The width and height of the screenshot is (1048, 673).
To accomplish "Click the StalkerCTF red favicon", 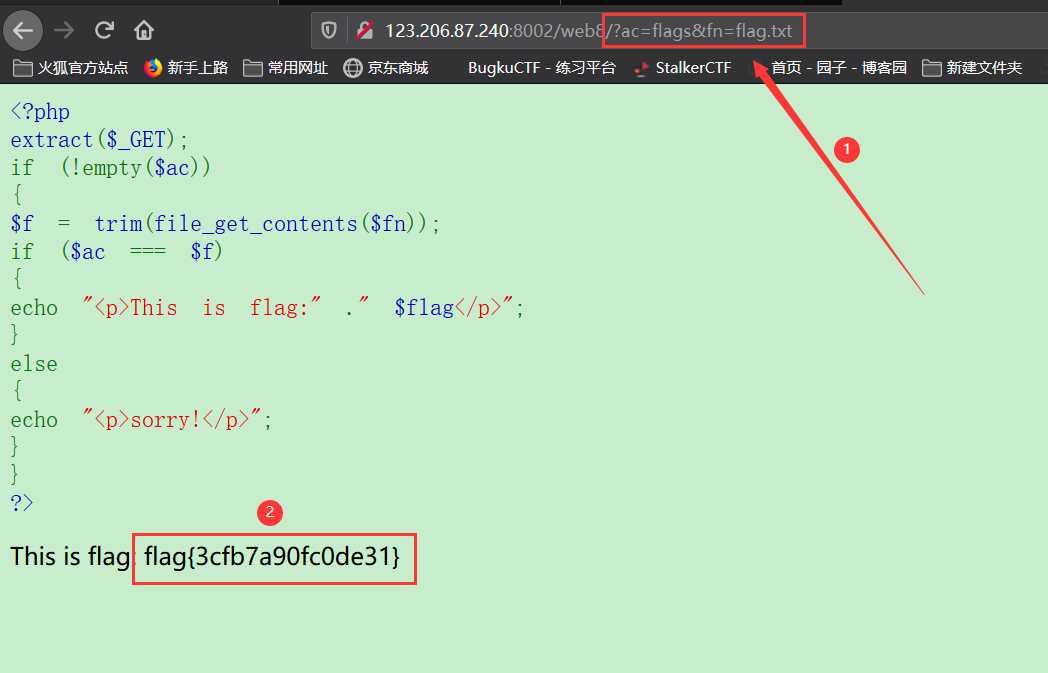I will coord(642,68).
